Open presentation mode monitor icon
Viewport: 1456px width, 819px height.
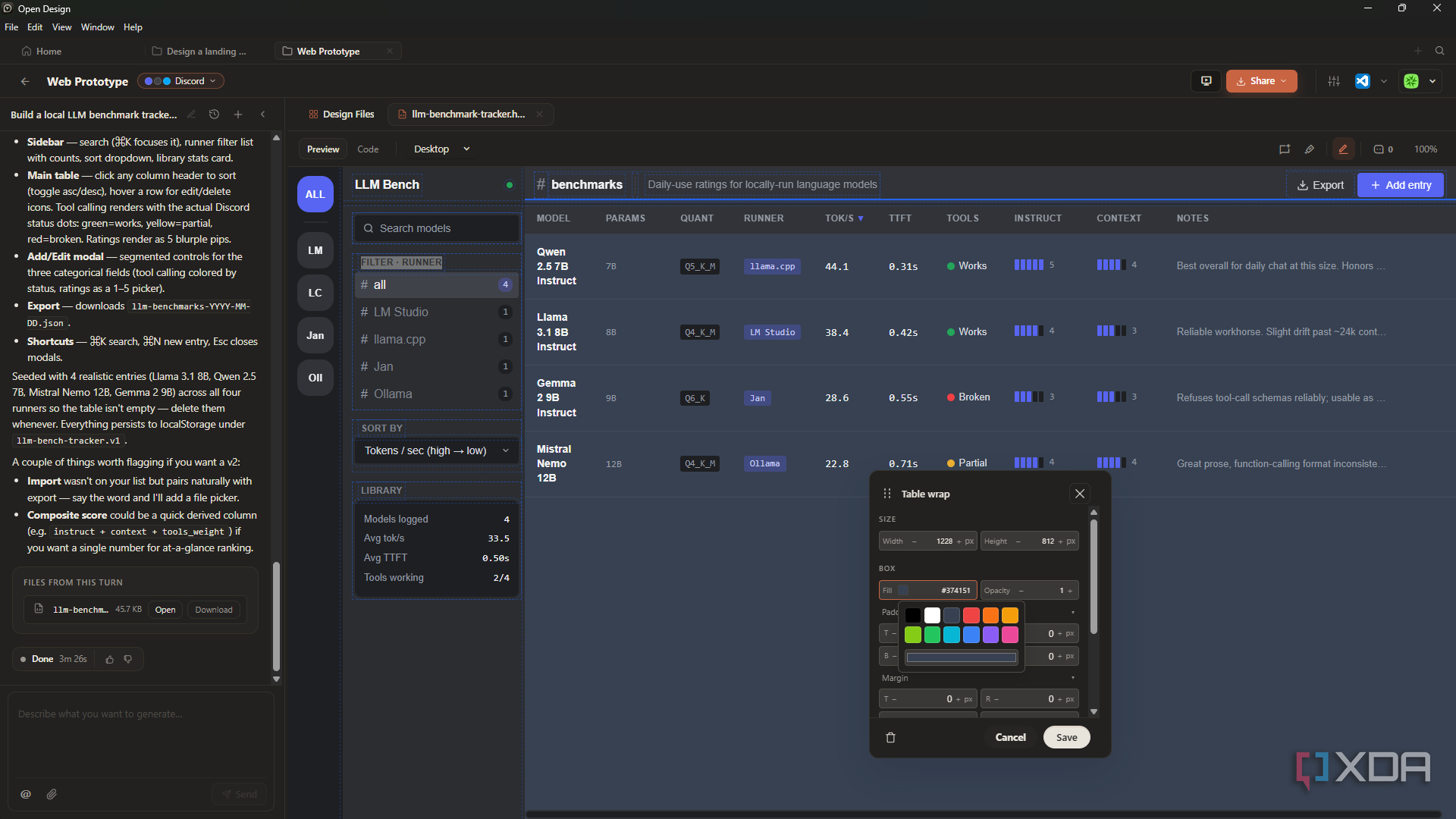1206,81
